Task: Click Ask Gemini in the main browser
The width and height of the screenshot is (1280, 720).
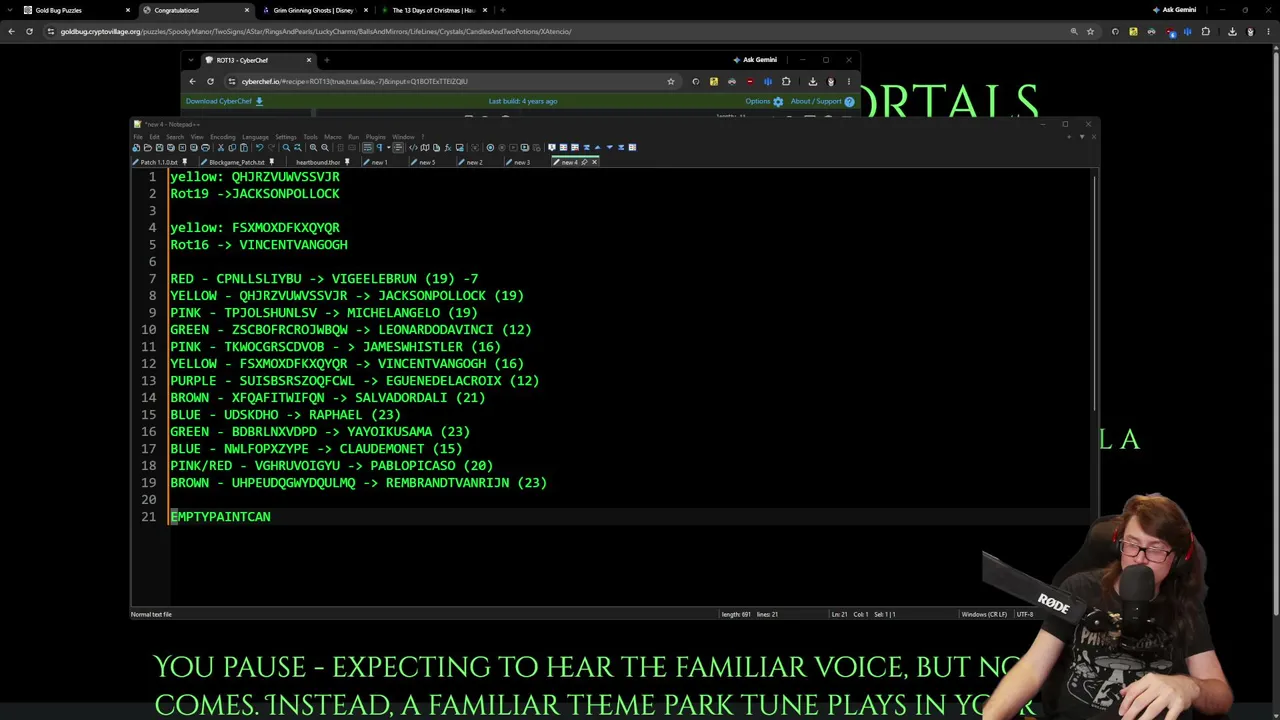Action: tap(1174, 10)
